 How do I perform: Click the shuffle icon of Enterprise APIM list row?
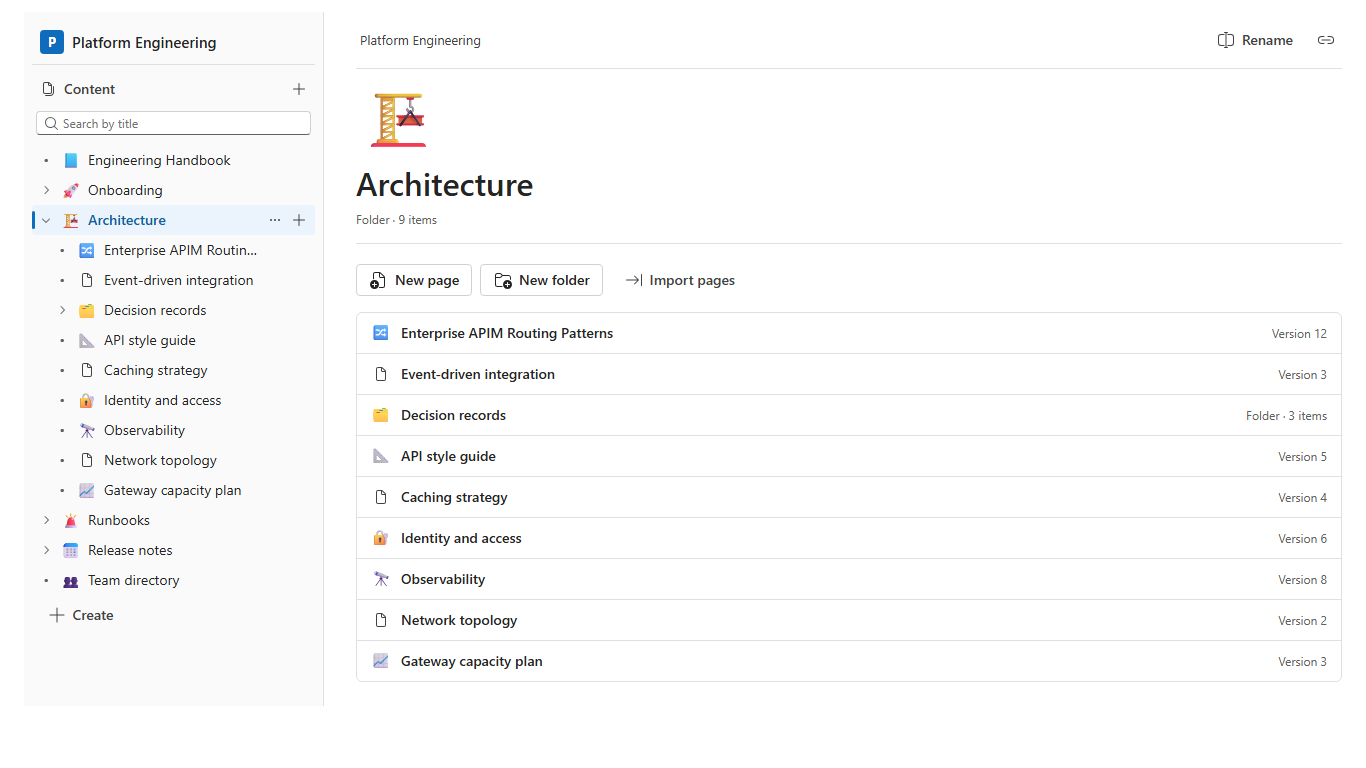pyautogui.click(x=380, y=333)
